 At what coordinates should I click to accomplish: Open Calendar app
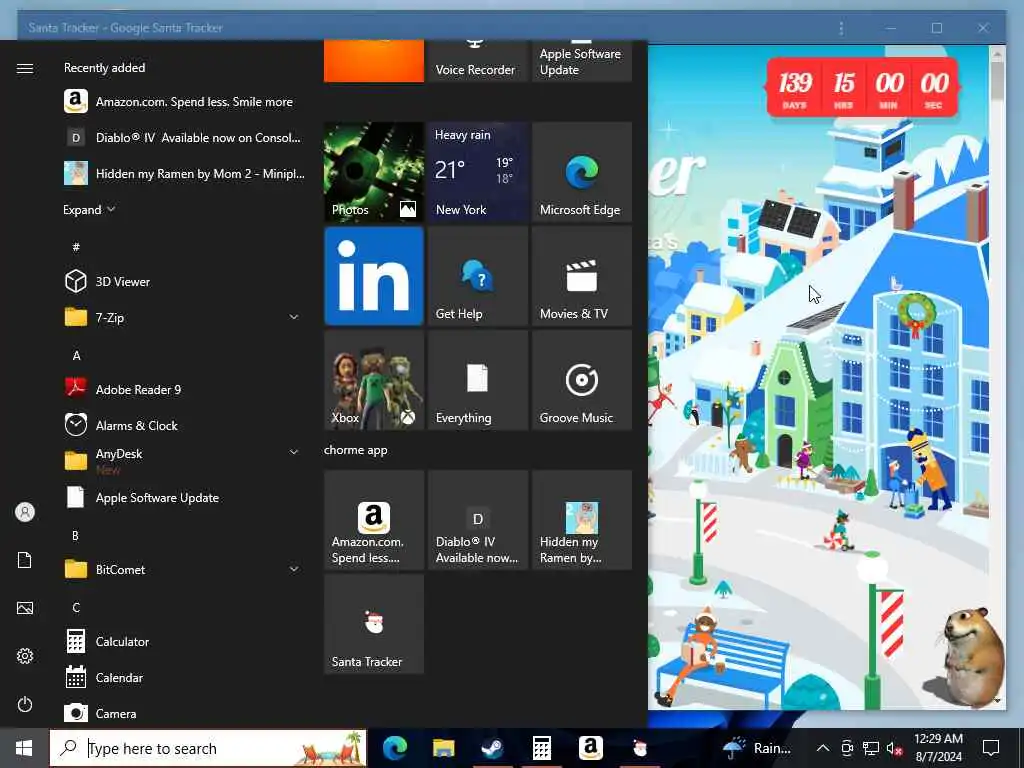pyautogui.click(x=185, y=677)
